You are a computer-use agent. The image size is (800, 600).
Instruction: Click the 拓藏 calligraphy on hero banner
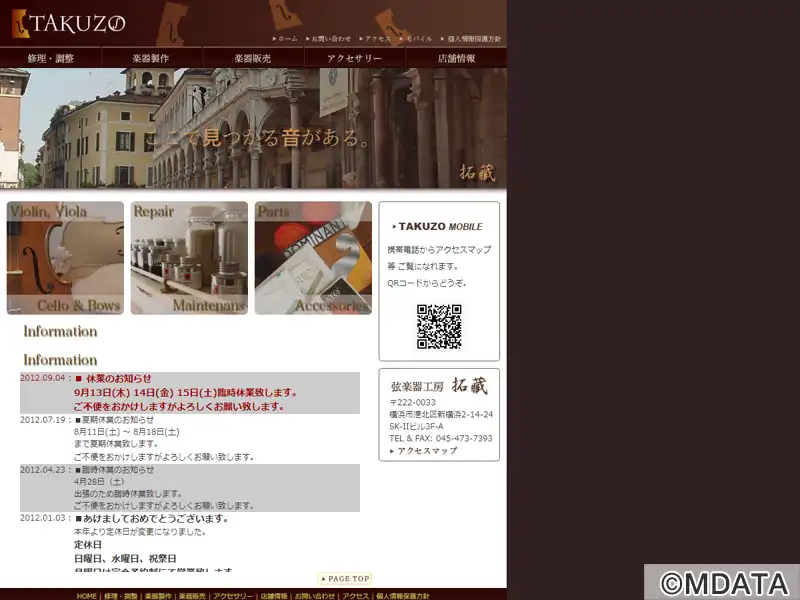pos(478,172)
